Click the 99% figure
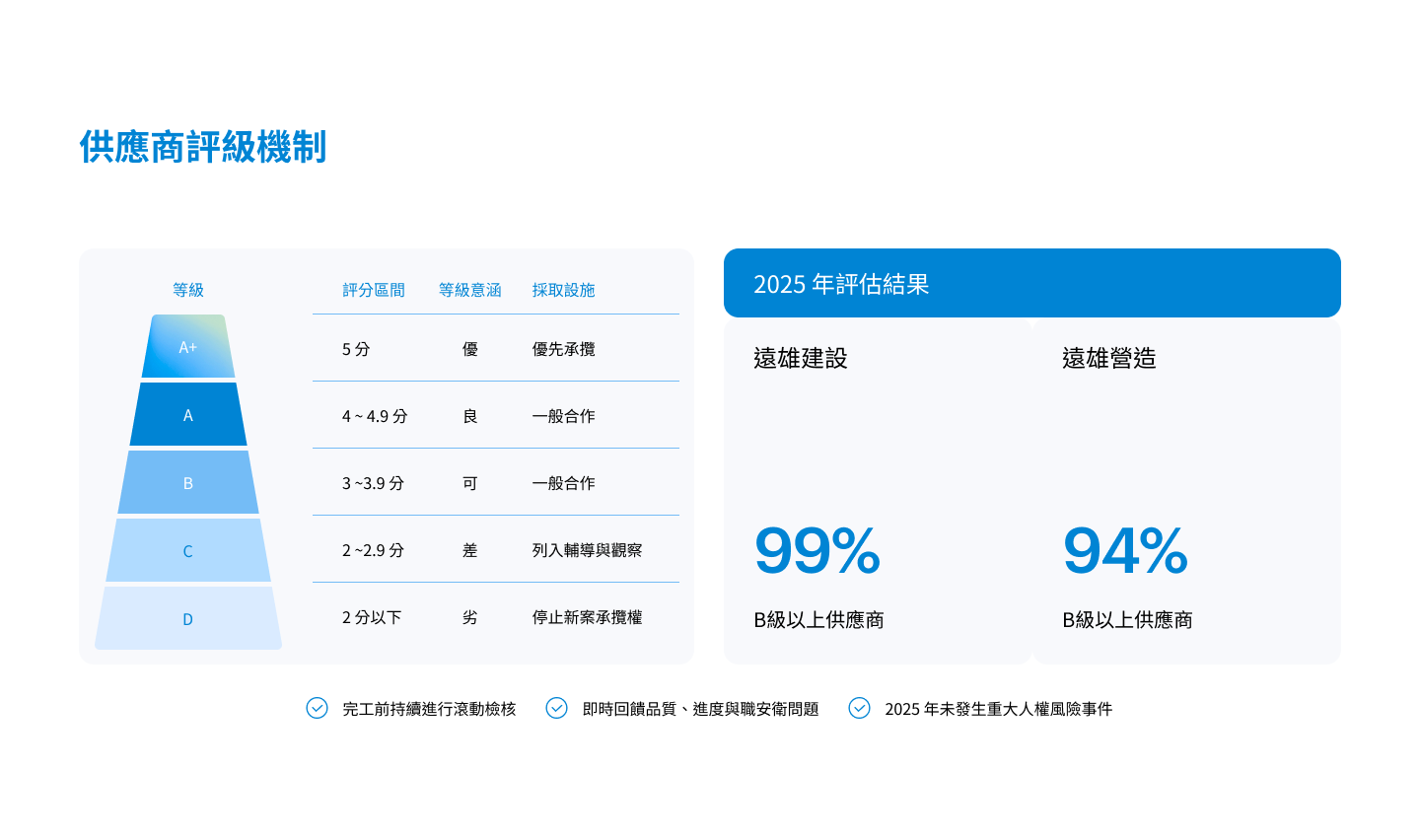The width and height of the screenshot is (1420, 840). [817, 550]
